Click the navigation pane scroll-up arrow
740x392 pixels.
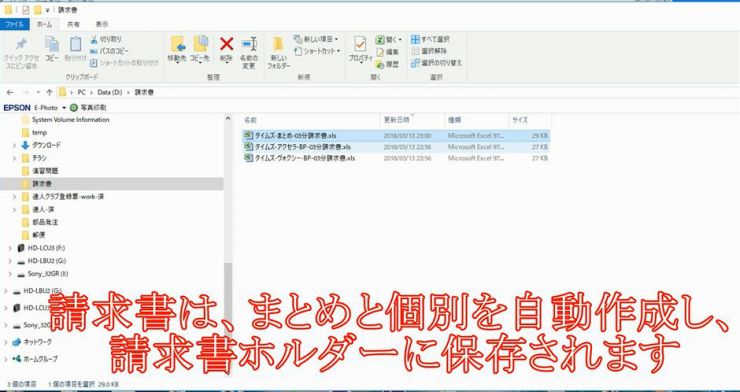[x=227, y=118]
